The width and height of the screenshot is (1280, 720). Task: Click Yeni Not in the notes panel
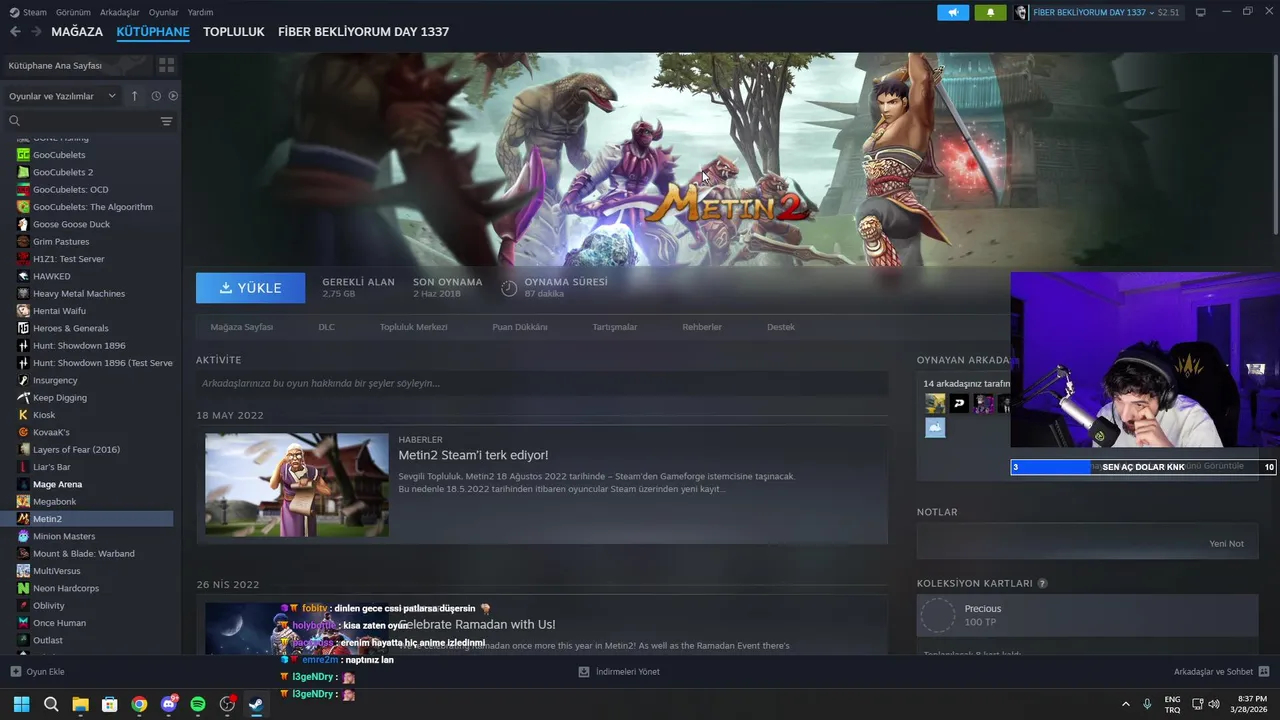click(x=1227, y=544)
